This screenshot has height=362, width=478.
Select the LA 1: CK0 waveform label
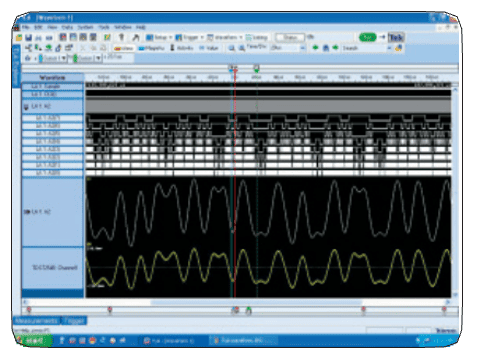(53, 94)
